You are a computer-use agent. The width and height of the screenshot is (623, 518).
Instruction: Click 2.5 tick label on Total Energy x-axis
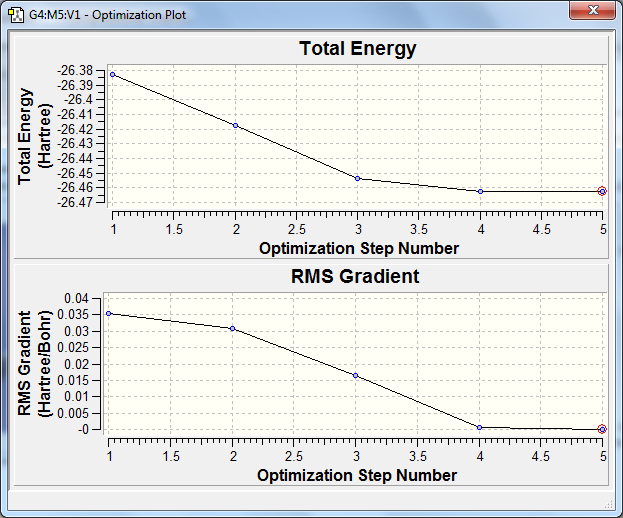pos(296,229)
